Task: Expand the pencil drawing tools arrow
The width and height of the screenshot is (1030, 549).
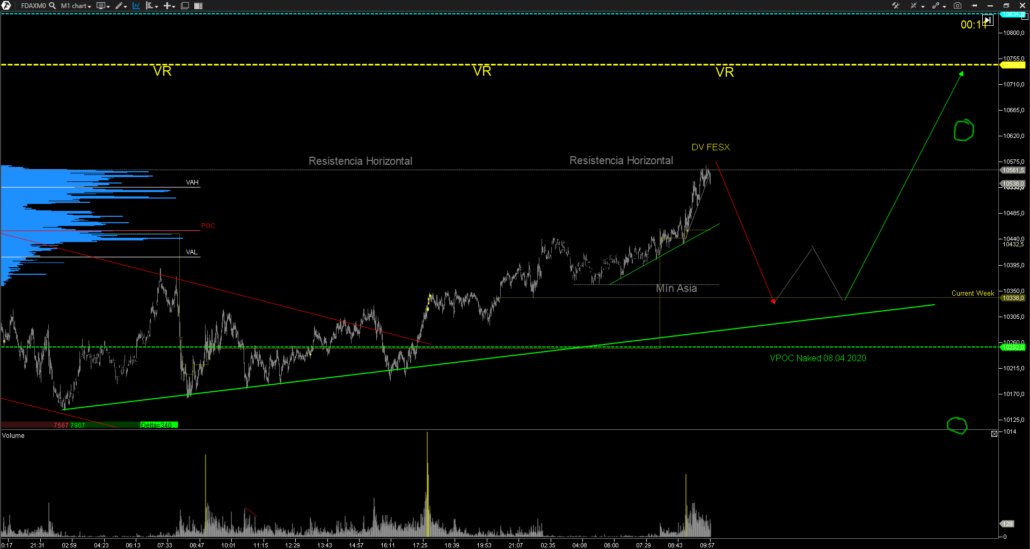Action: pos(125,6)
